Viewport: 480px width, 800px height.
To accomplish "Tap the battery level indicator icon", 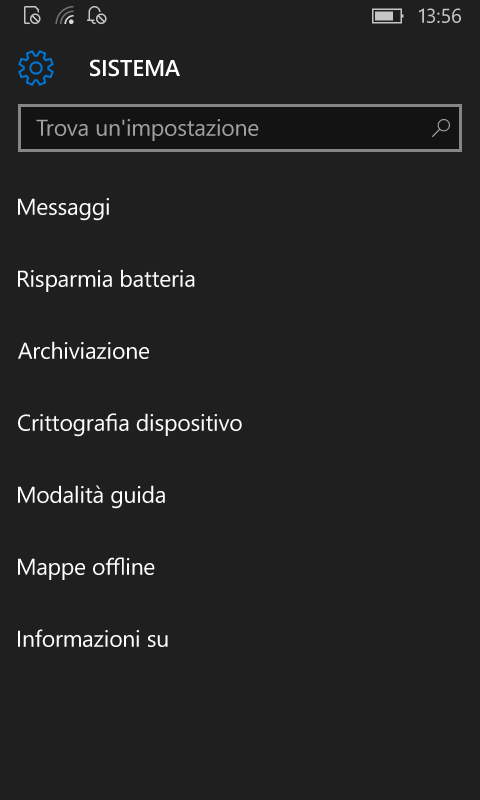I will click(x=388, y=16).
